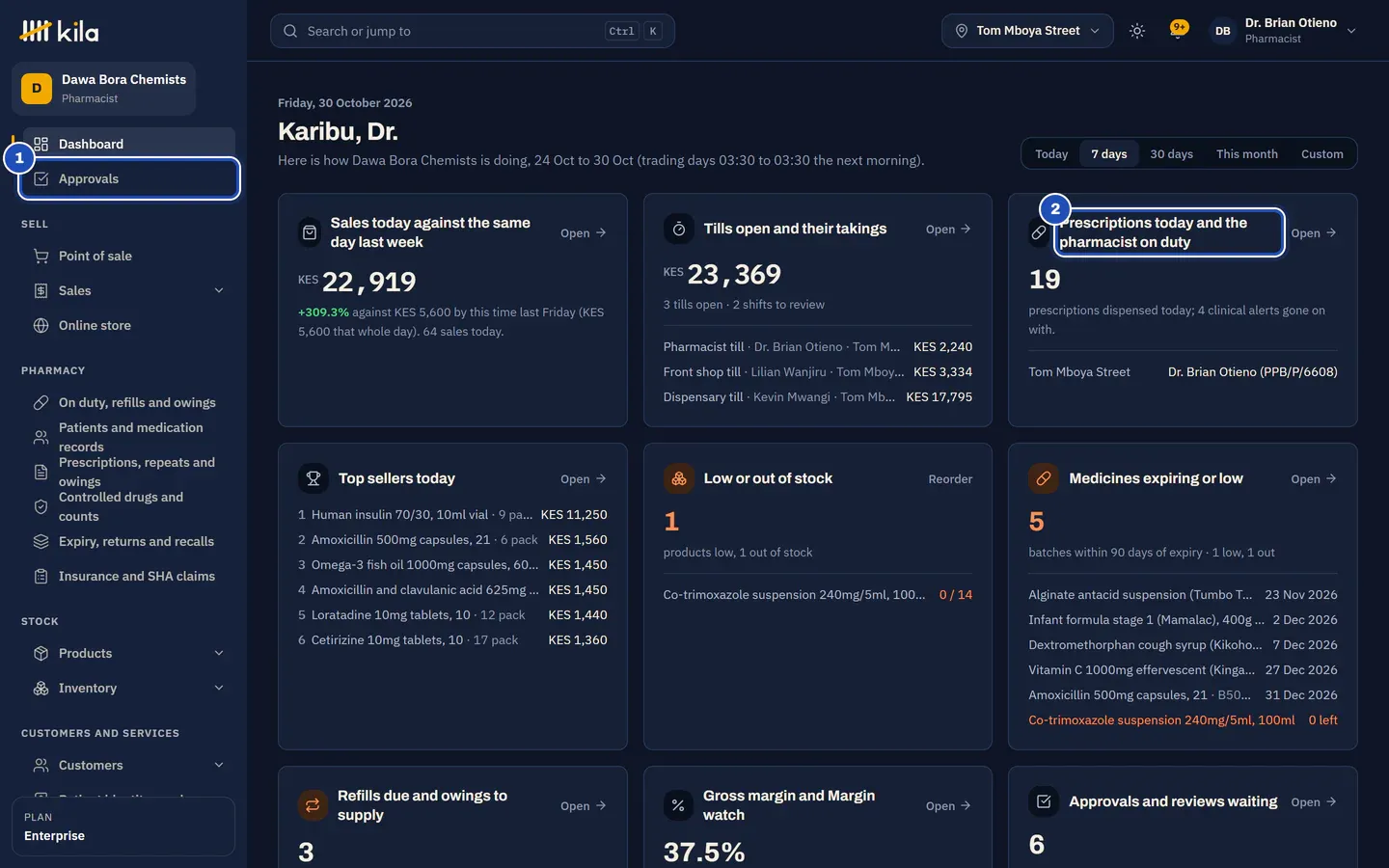Open the Sales today against last week card
1389x868 pixels.
tap(584, 232)
